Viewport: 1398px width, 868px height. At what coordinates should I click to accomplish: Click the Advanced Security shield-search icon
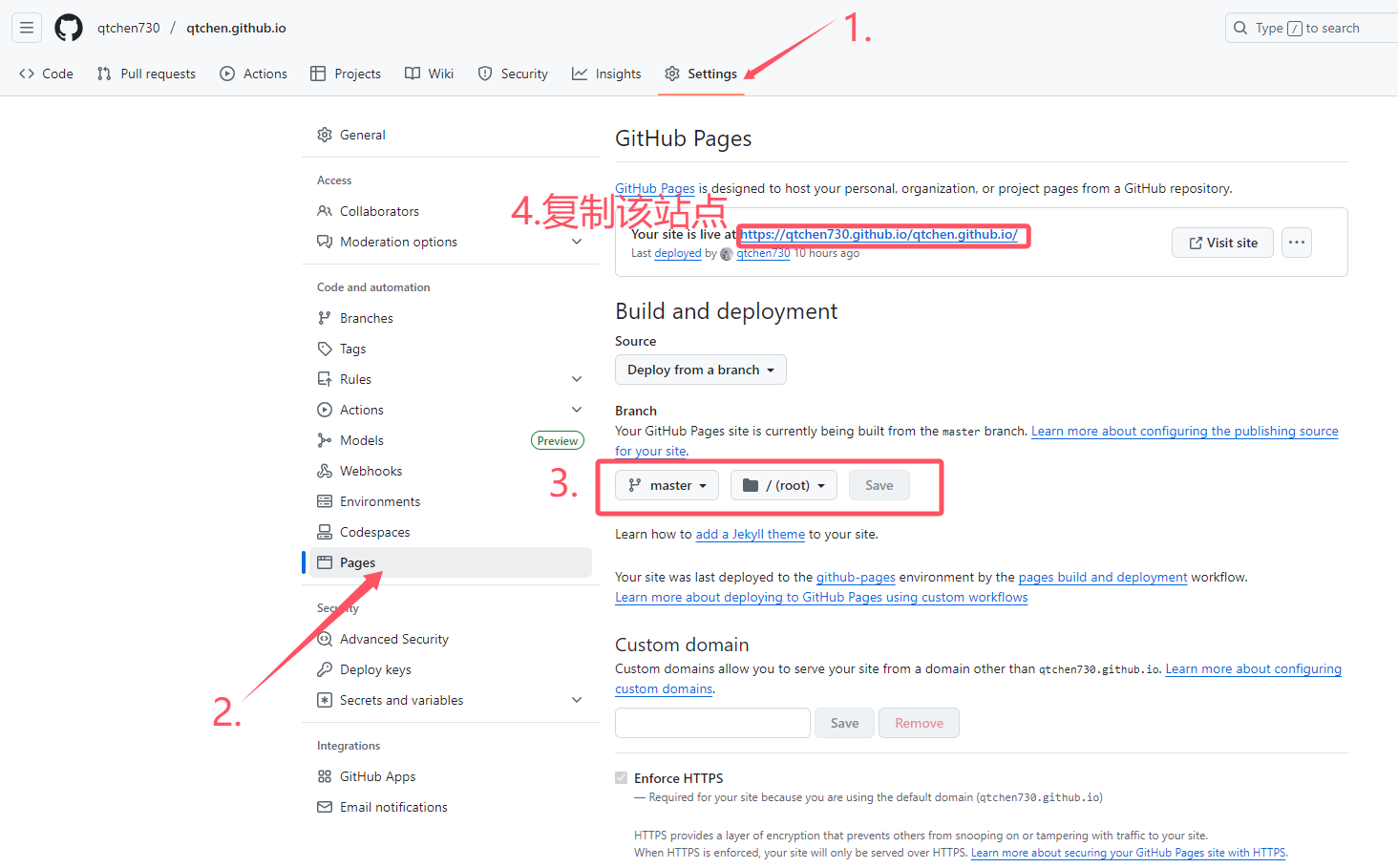325,639
